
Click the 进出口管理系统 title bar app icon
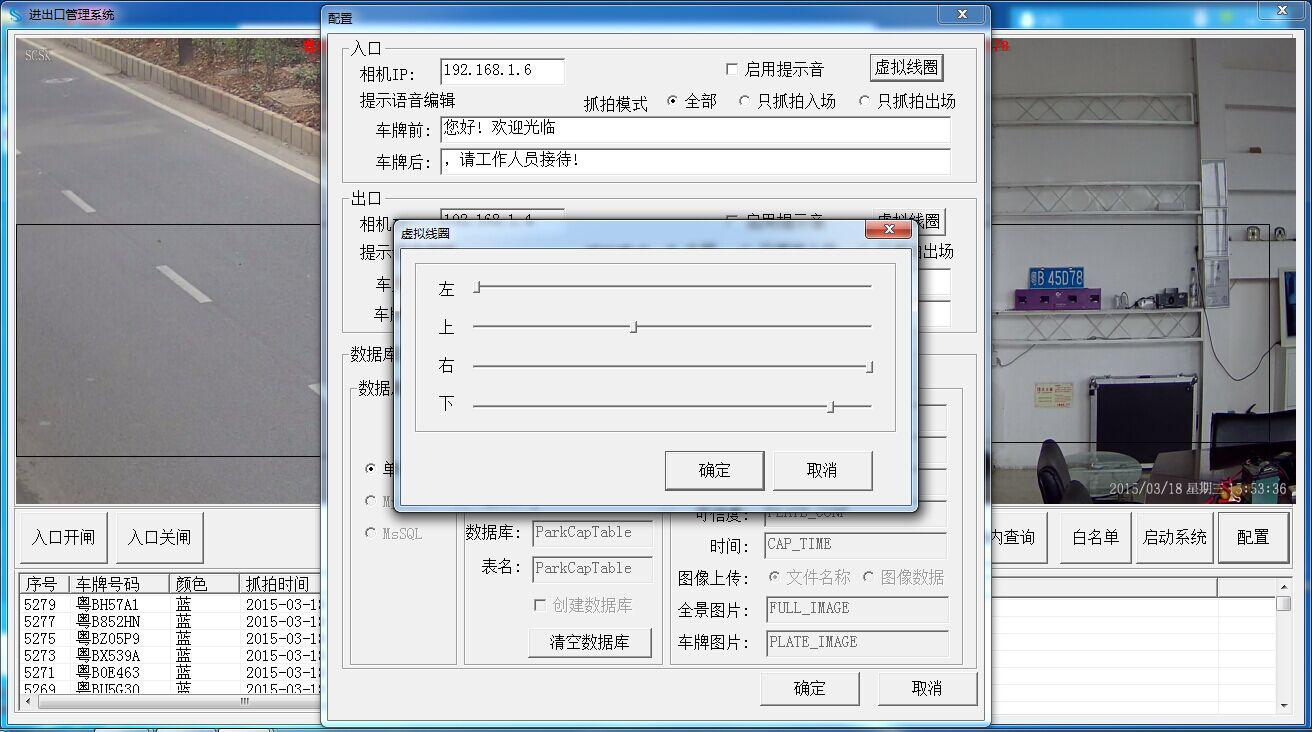15,15
